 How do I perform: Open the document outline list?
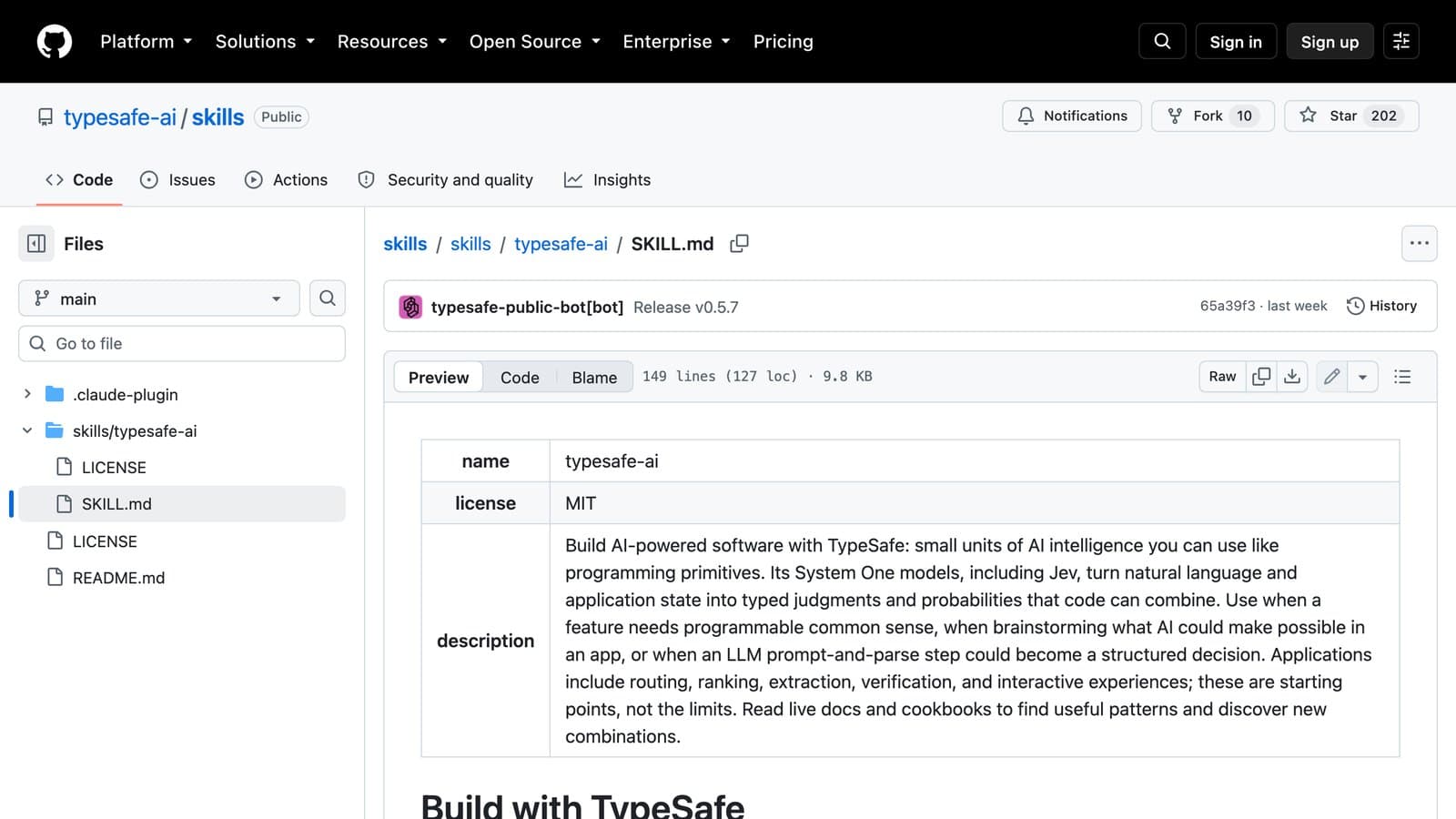coord(1402,377)
